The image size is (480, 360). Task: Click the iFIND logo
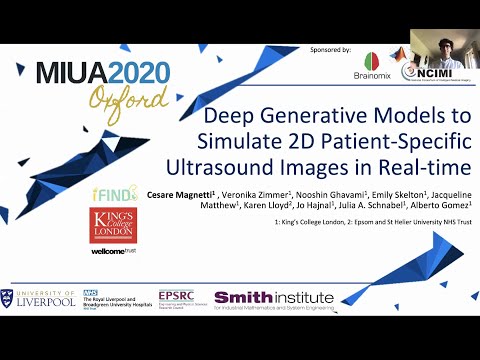[115, 193]
